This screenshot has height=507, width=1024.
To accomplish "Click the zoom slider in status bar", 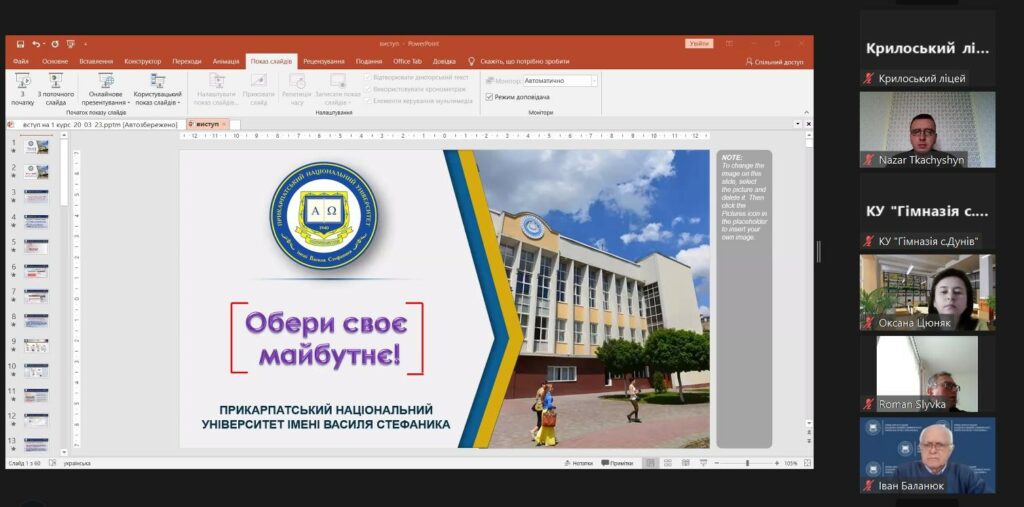I will [747, 463].
